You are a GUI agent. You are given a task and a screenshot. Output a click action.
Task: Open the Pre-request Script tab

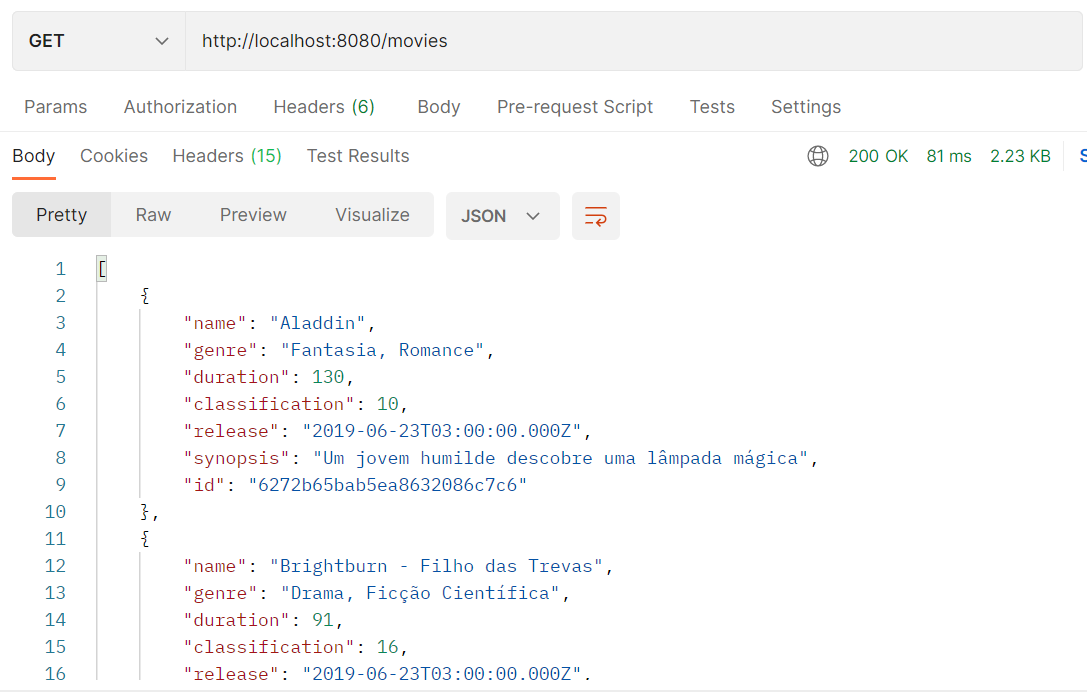[575, 106]
